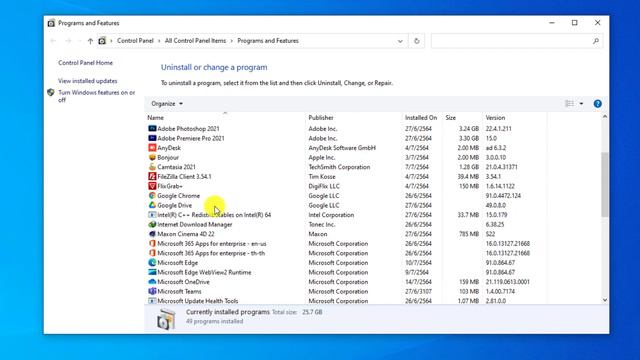Click 'Tim Kosse' publisher cell
The image size is (640, 360).
pos(322,176)
